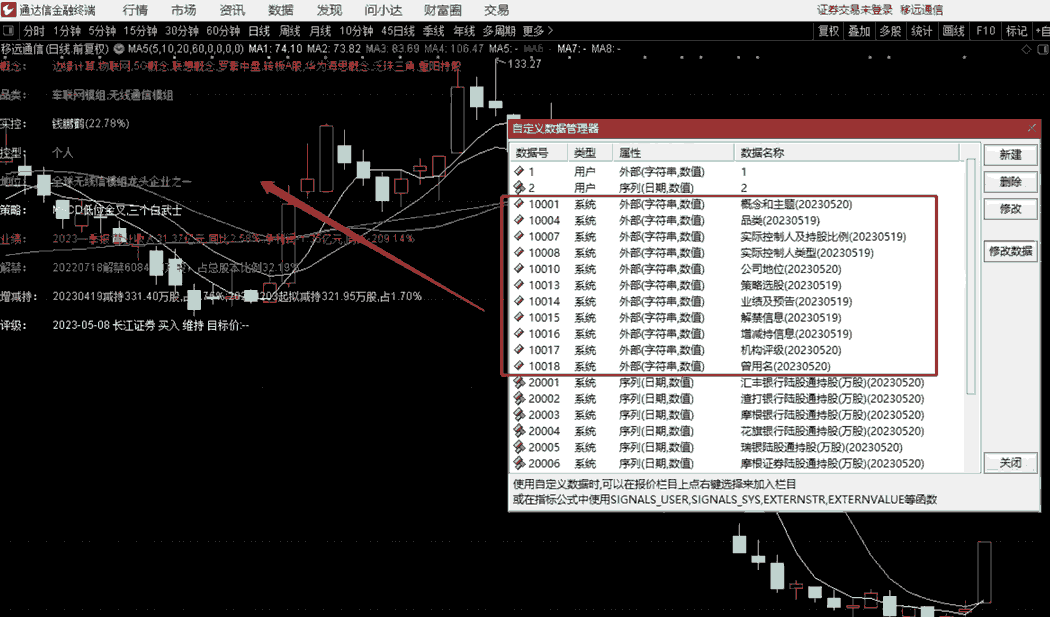Click the tag icon of row 10017

coord(519,350)
